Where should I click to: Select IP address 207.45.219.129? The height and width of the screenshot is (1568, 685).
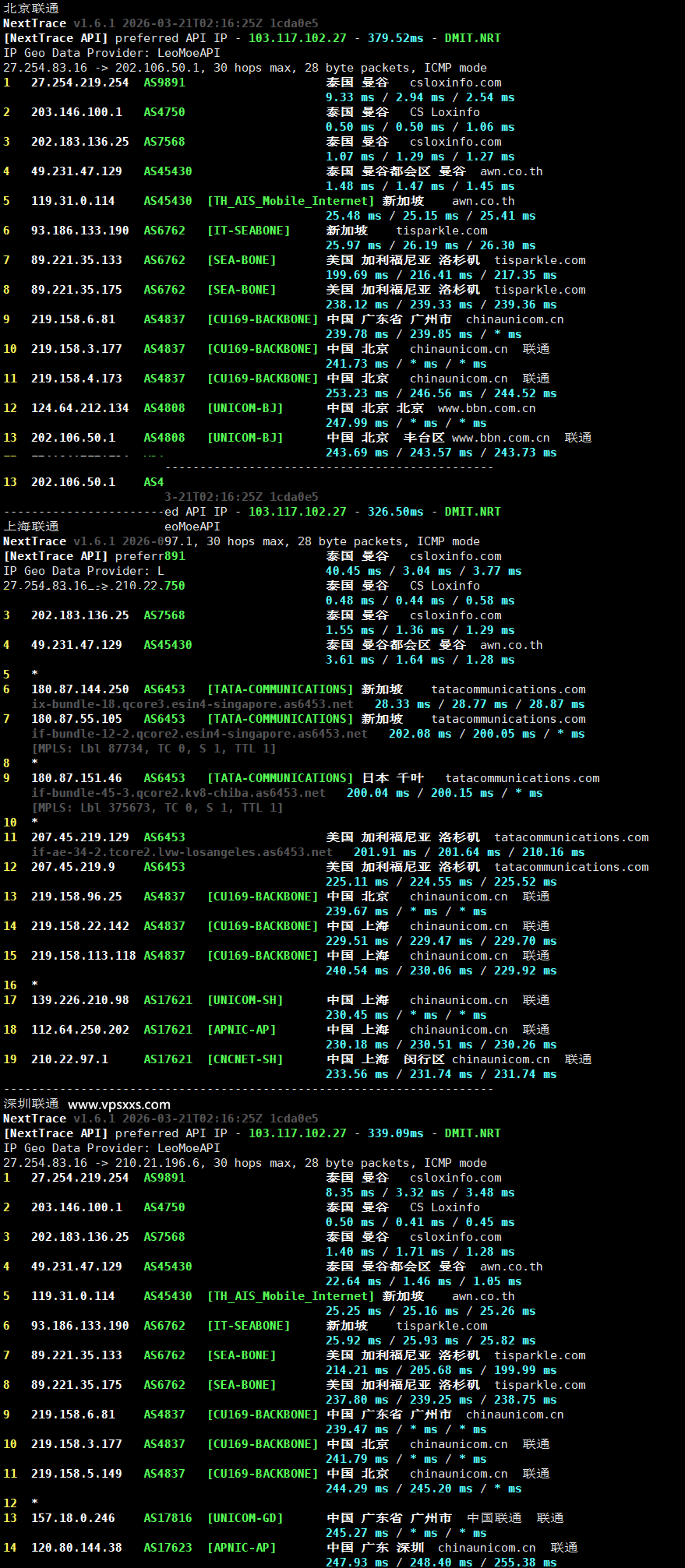coord(79,837)
